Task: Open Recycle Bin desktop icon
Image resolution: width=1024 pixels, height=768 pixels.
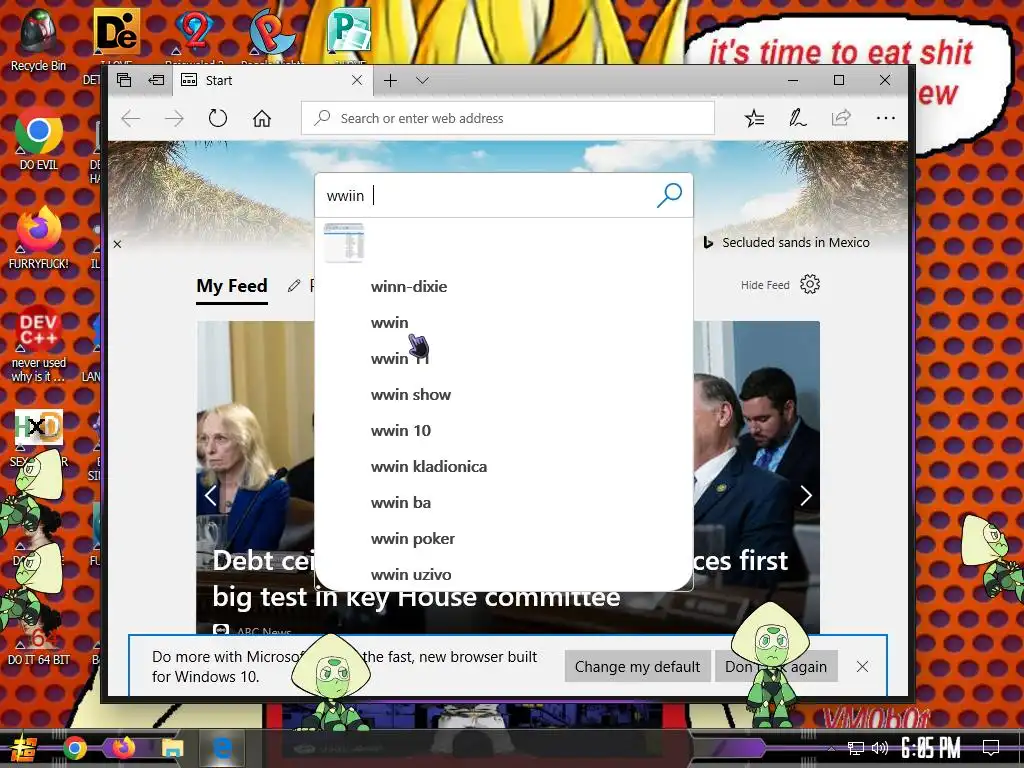Action: pos(39,40)
